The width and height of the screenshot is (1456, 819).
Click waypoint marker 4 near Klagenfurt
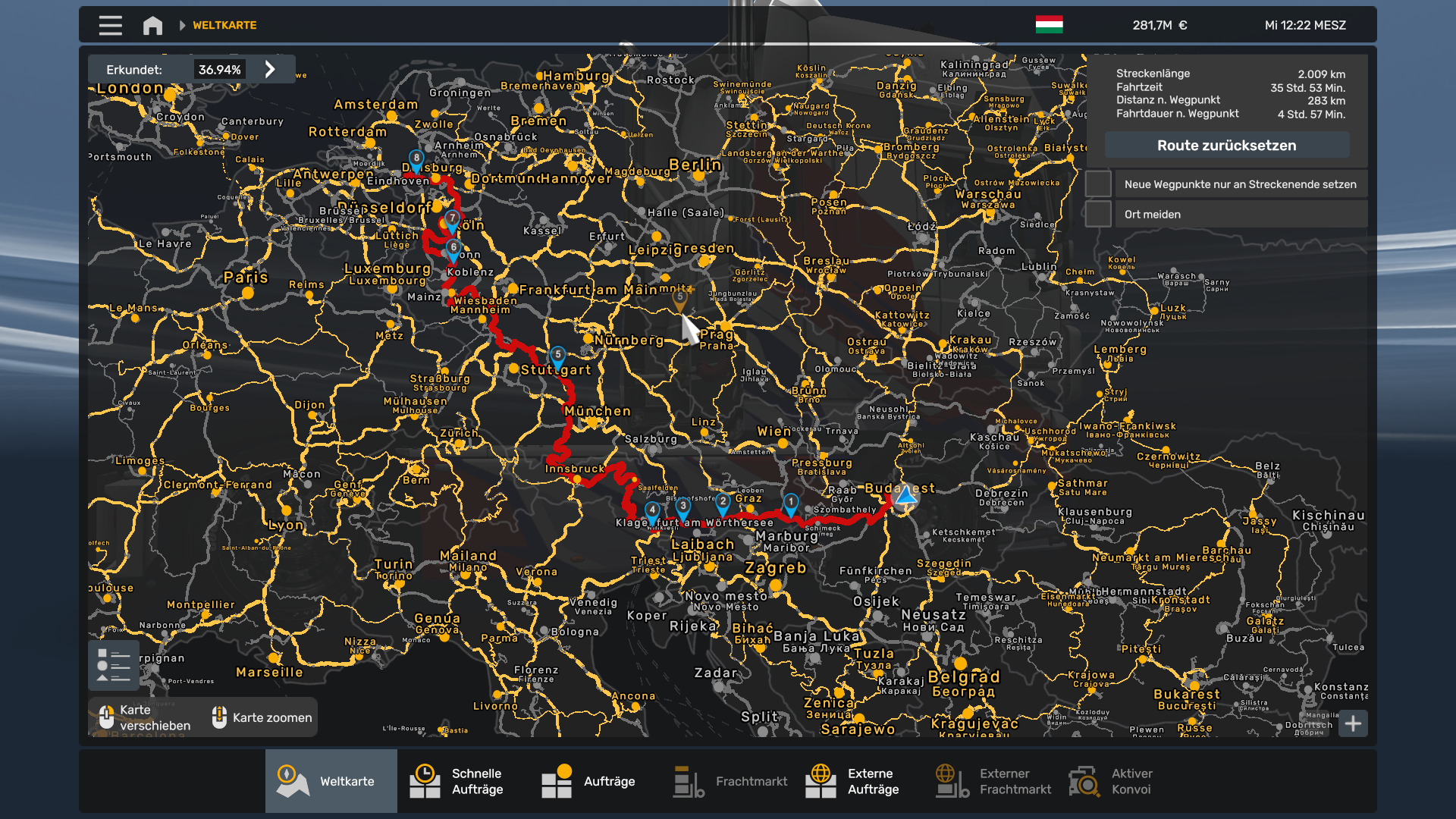pos(652,511)
